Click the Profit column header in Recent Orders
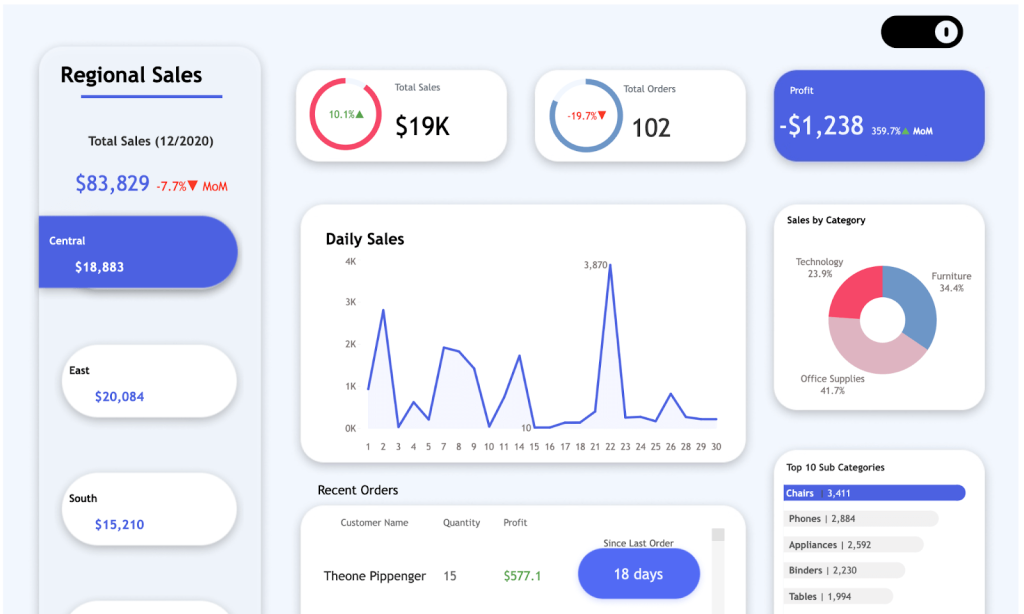This screenshot has height=614, width=1024. coord(515,523)
